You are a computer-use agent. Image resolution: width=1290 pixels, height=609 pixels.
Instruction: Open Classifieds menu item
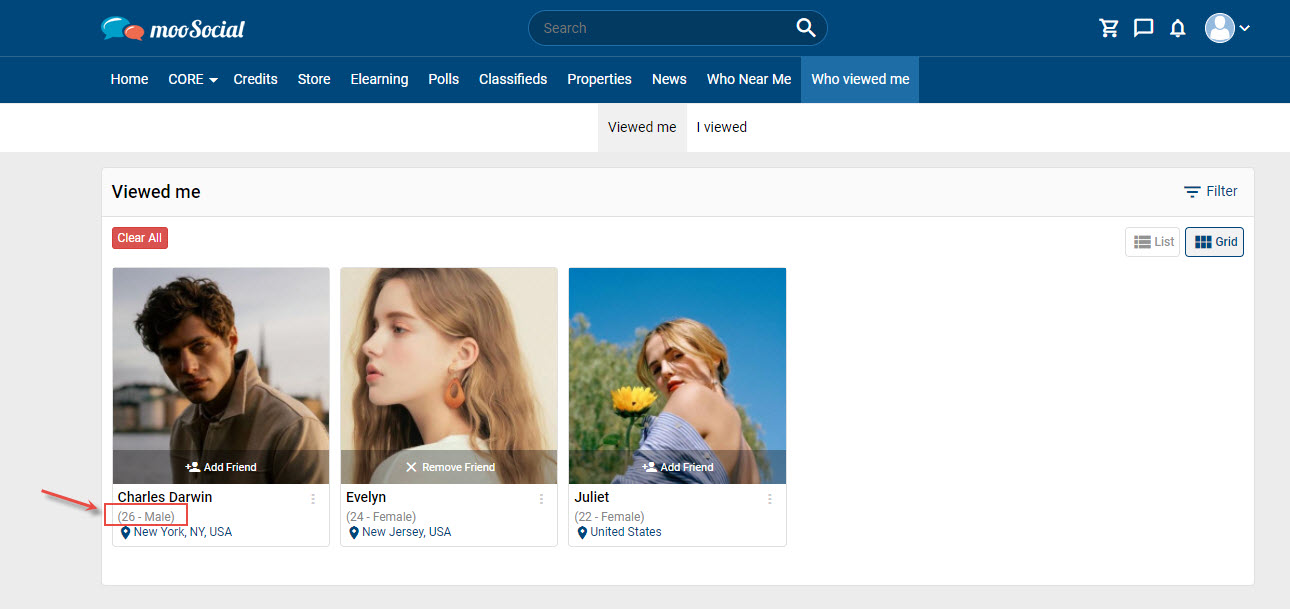(513, 79)
